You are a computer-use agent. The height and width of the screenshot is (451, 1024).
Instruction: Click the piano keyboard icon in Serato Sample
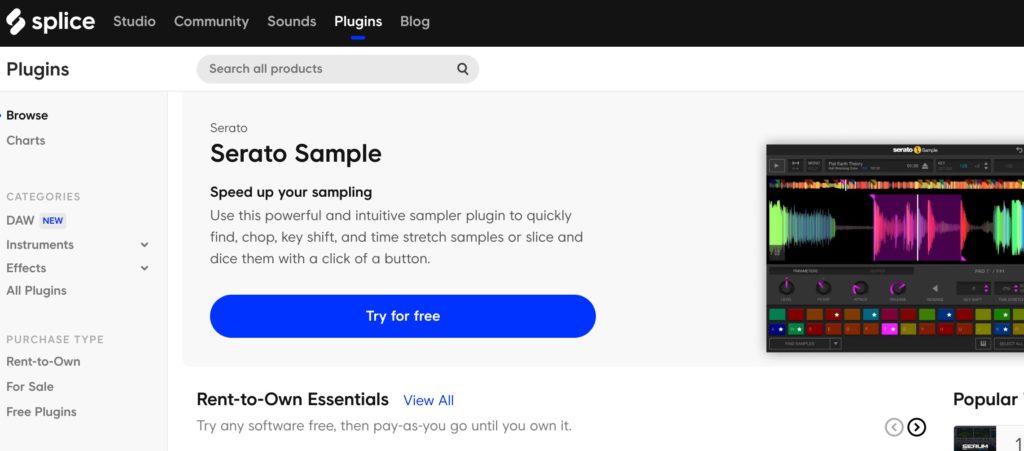(984, 344)
